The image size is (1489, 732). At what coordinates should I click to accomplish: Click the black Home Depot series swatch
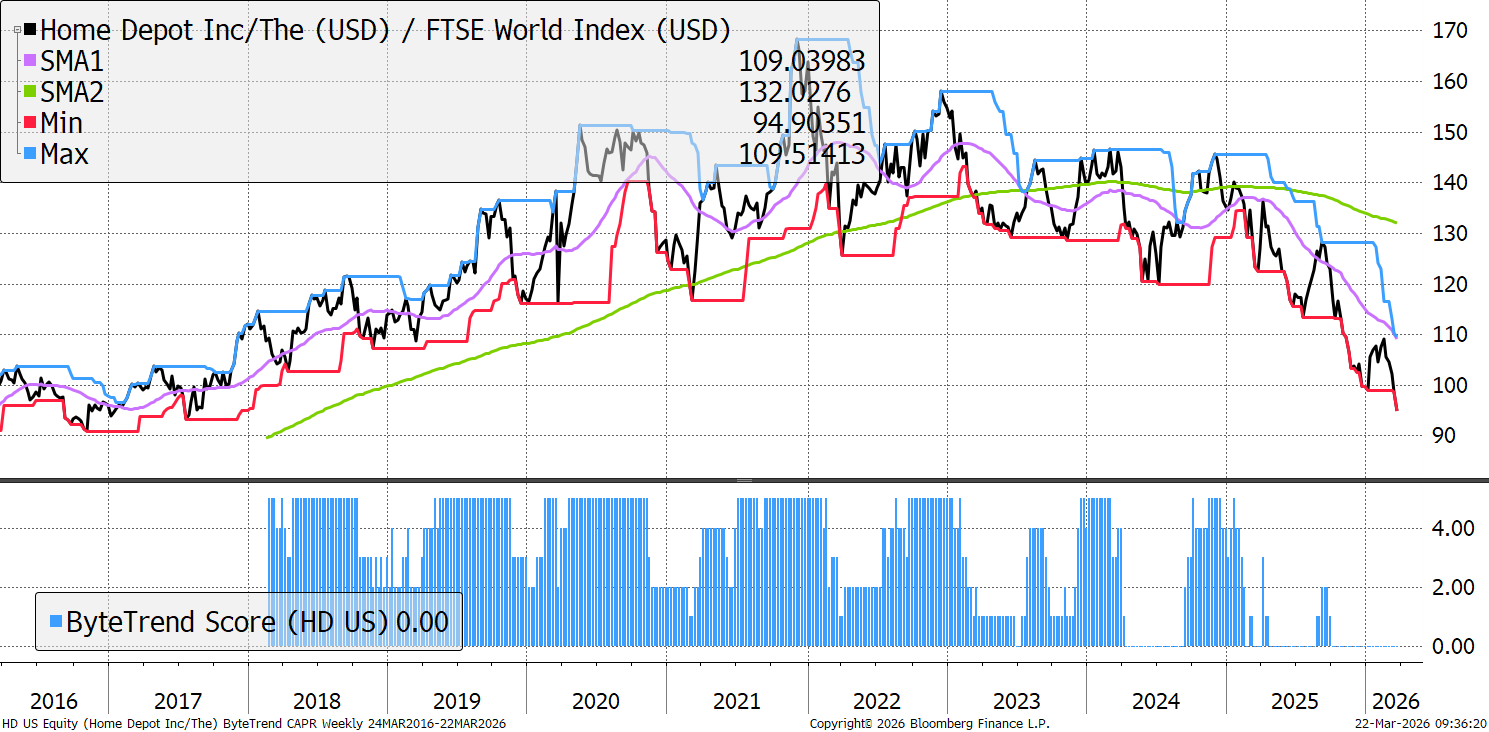coord(30,30)
